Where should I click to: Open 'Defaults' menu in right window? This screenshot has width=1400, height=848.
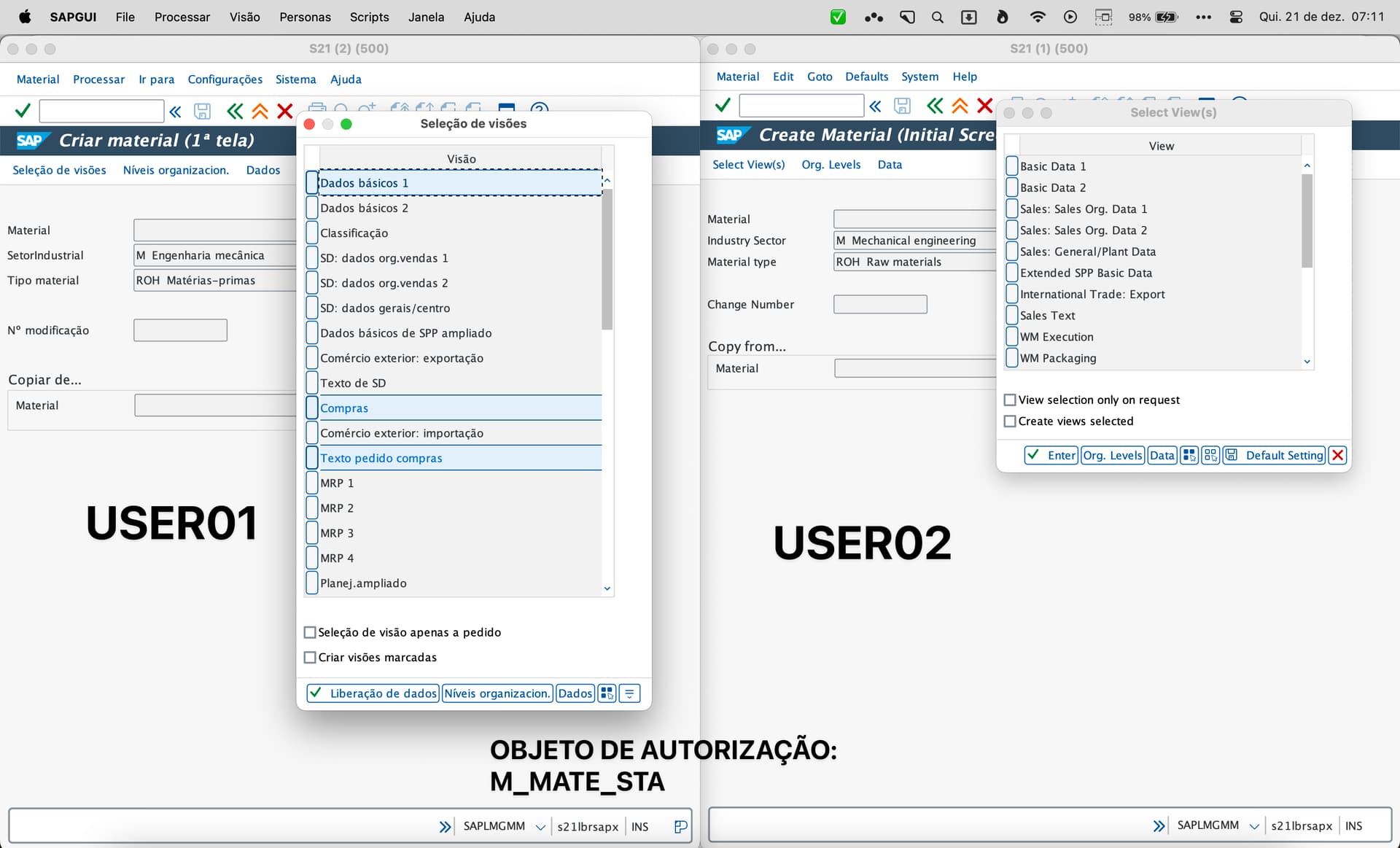click(x=866, y=77)
